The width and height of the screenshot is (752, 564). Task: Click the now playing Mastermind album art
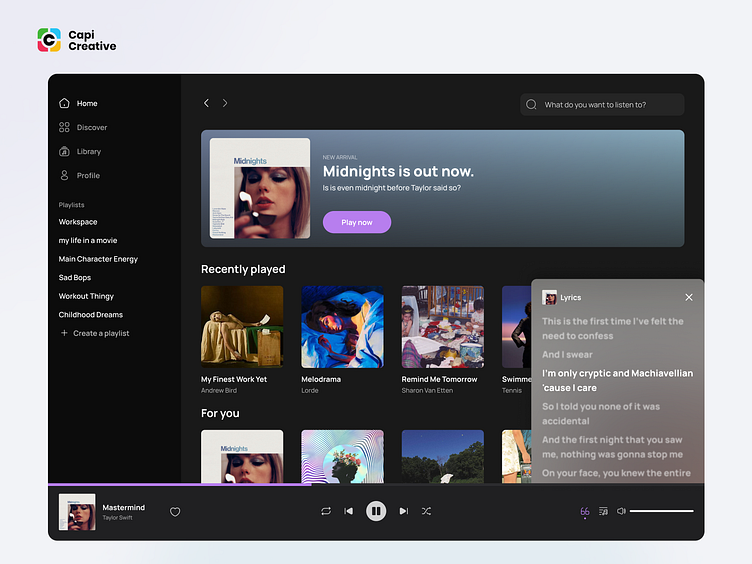click(77, 512)
